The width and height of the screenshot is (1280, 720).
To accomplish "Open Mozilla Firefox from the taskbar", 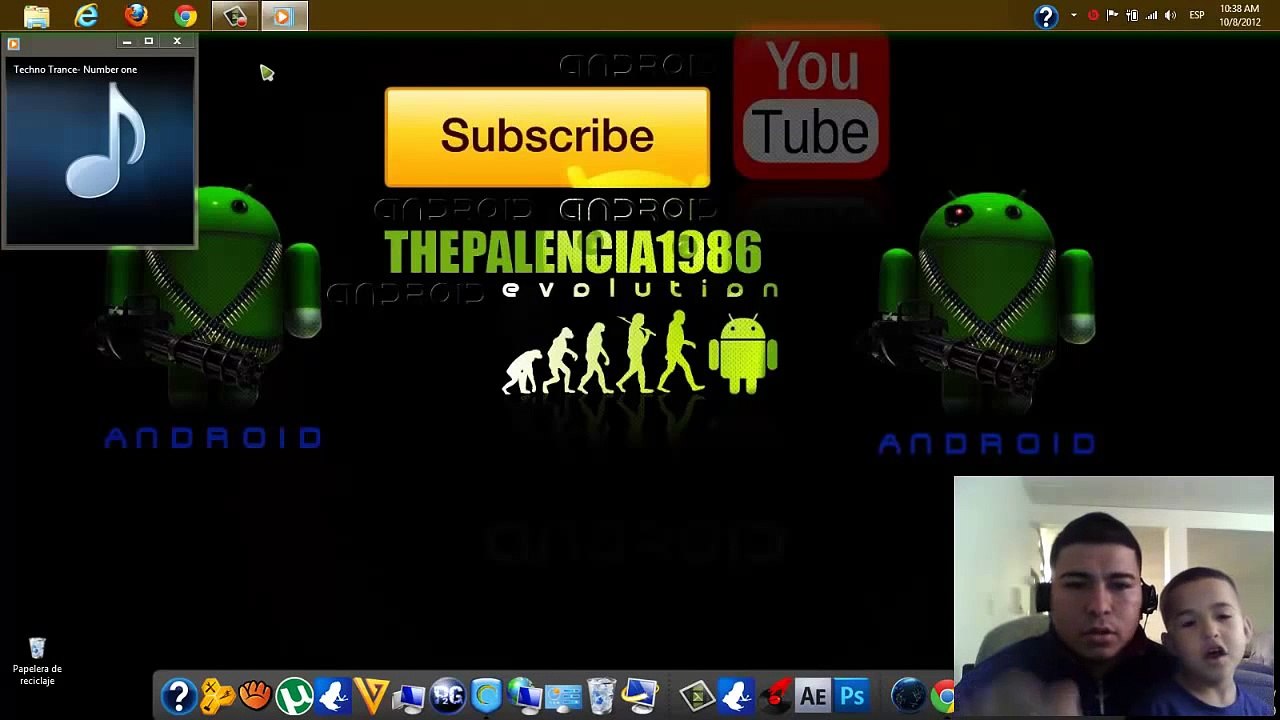I will (136, 16).
